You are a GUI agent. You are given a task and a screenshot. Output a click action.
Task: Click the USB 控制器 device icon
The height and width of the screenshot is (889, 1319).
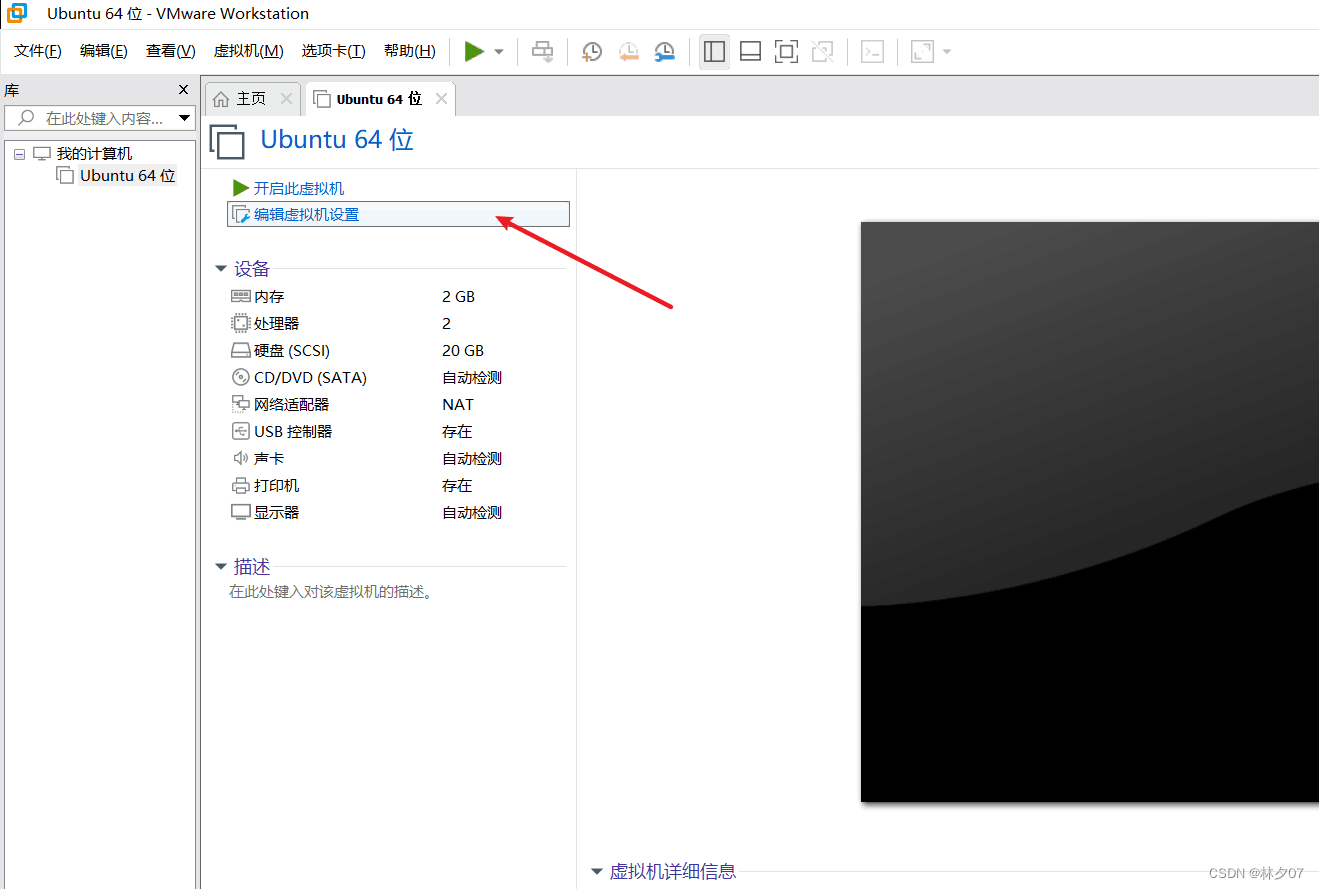pos(240,431)
